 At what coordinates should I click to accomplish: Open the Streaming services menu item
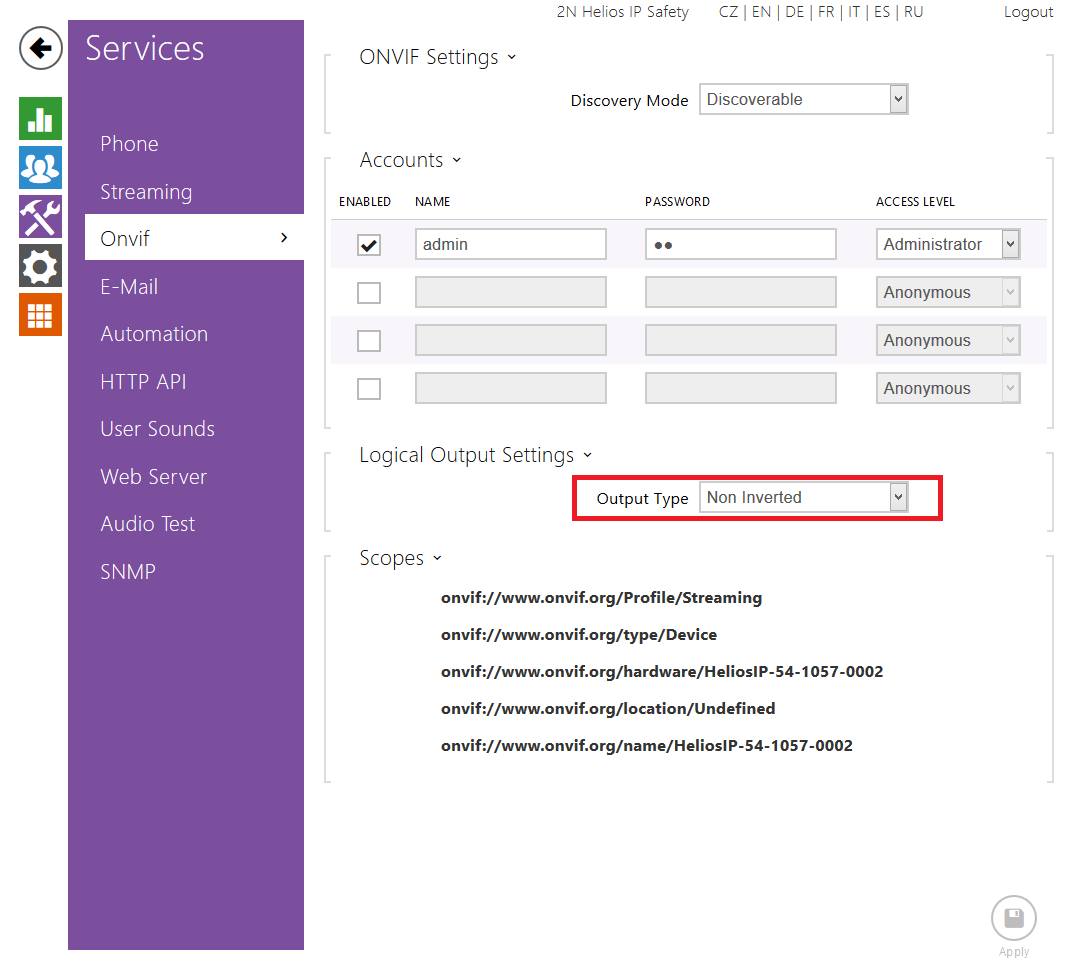[146, 192]
